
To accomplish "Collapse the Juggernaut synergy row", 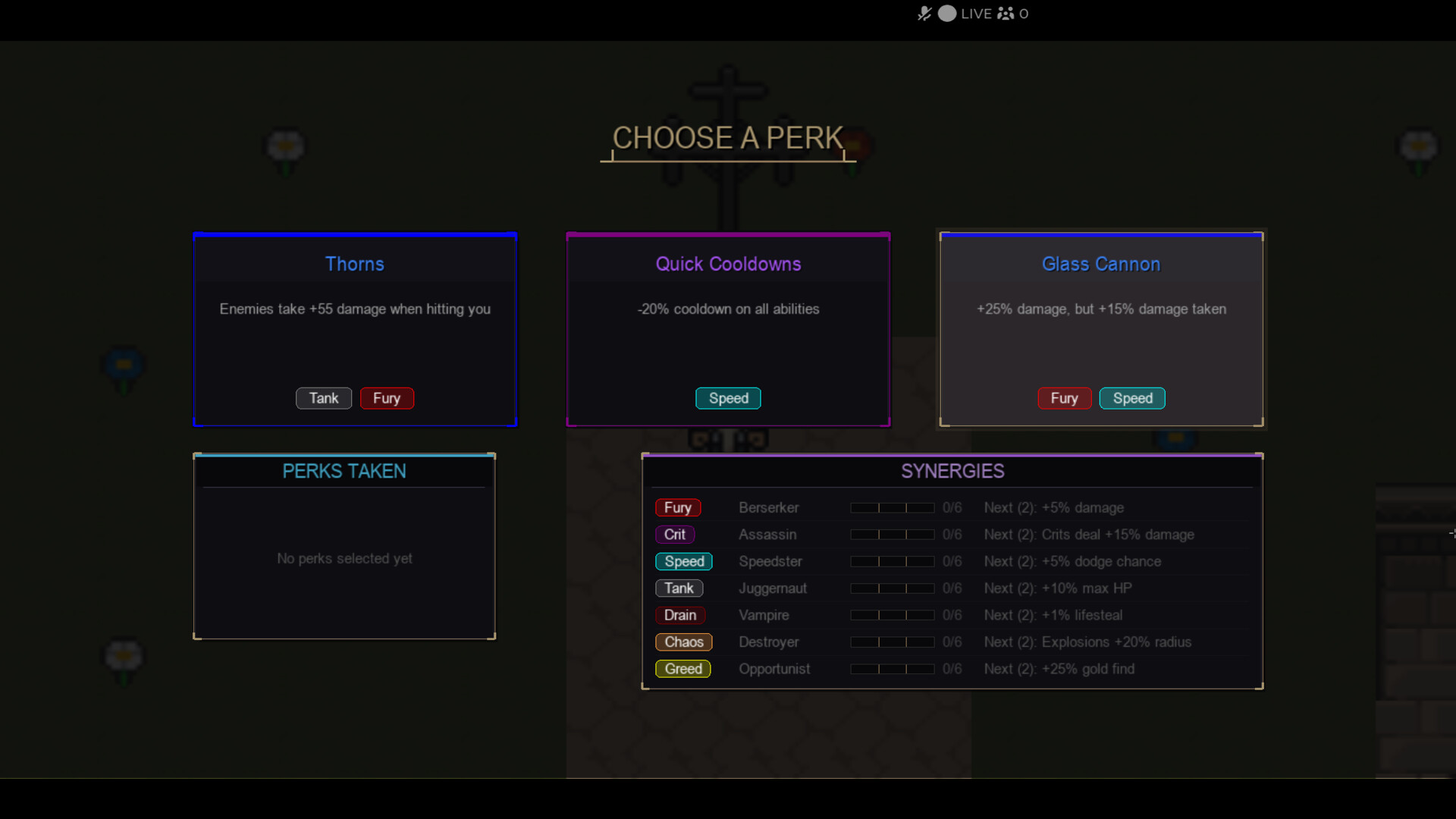I will [x=772, y=588].
